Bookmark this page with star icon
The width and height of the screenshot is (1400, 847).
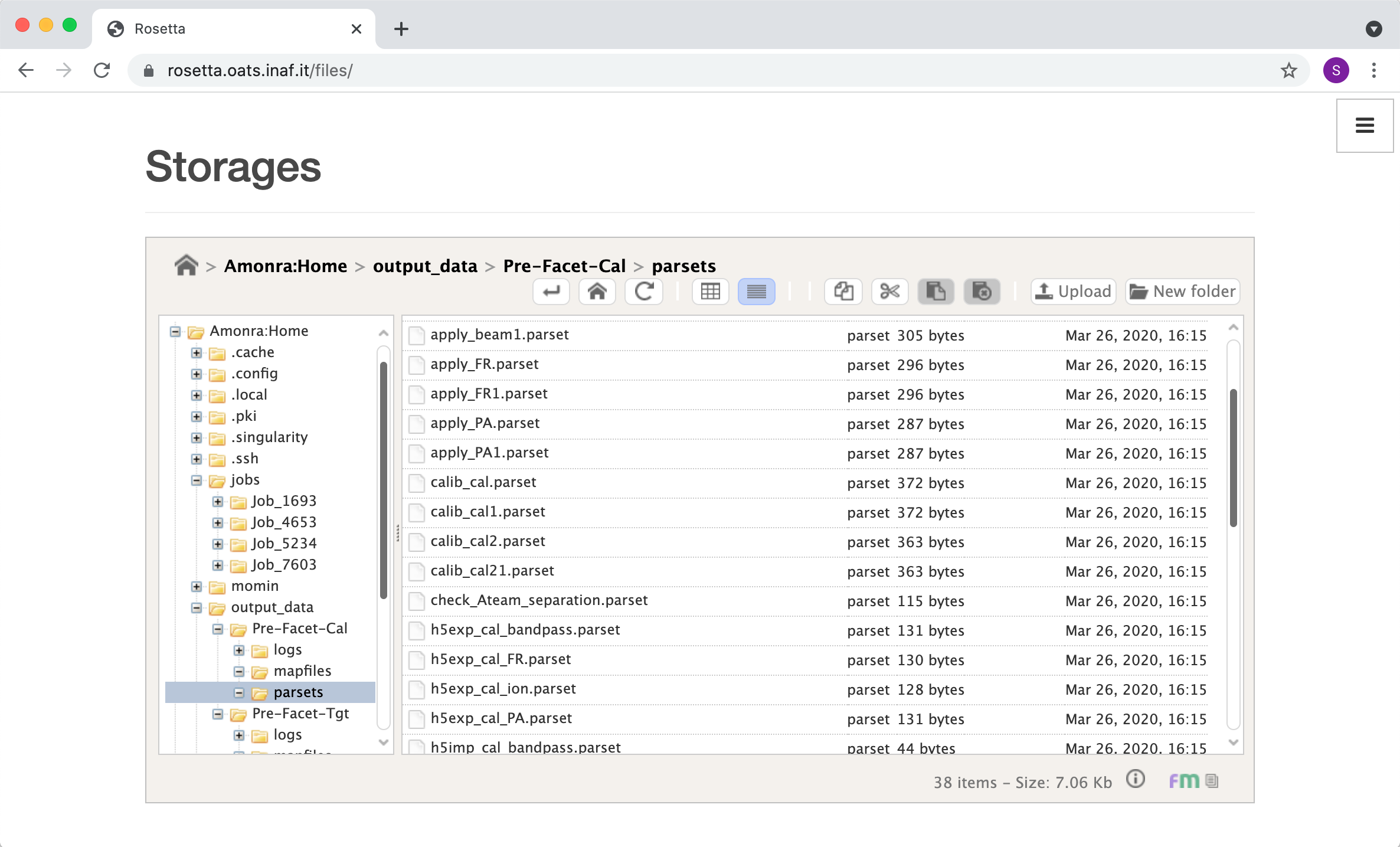[x=1288, y=71]
